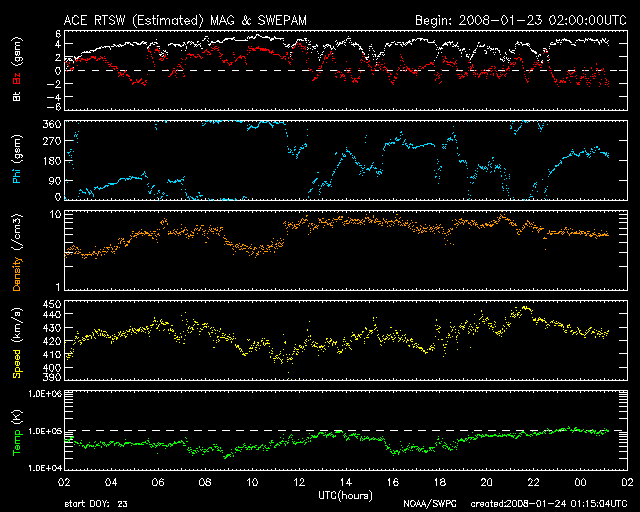
Task: Click the "6" tick label on Bt Bz axis
Action: coord(58,33)
